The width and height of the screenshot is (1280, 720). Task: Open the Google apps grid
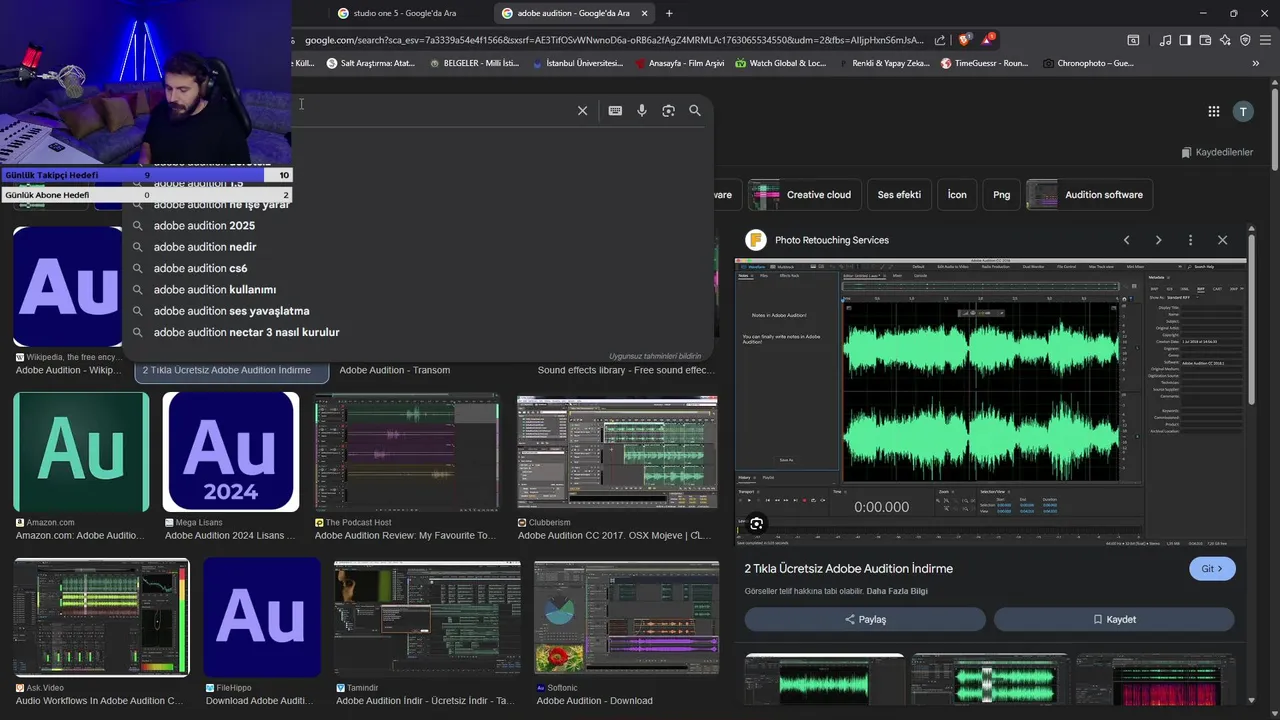tap(1214, 112)
